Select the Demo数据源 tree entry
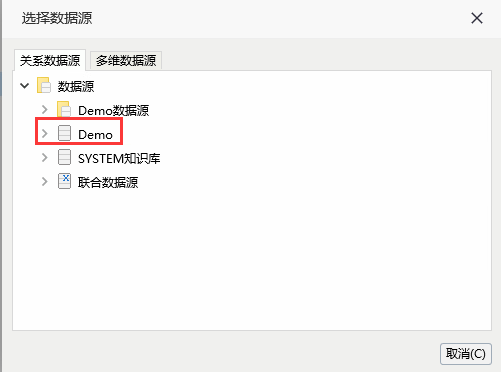501x372 pixels. pyautogui.click(x=114, y=110)
